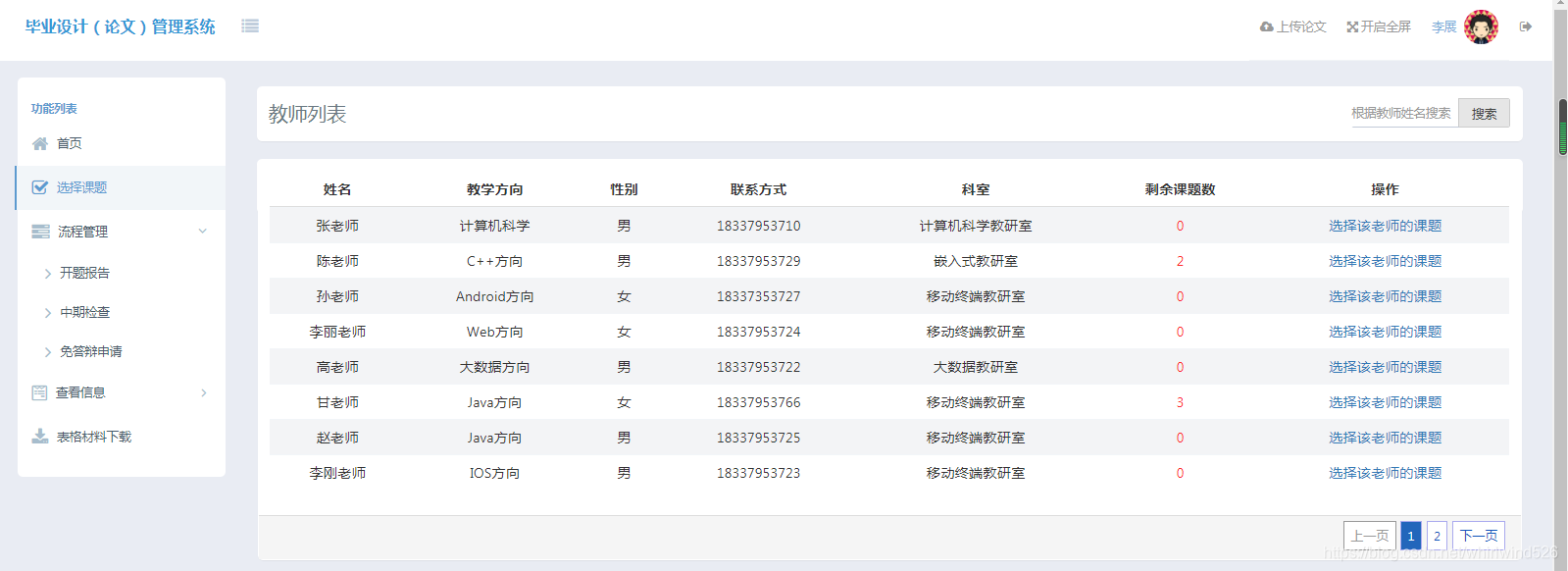Viewport: 1568px width, 571px height.
Task: Select 张老师's topic link
Action: click(x=1385, y=226)
